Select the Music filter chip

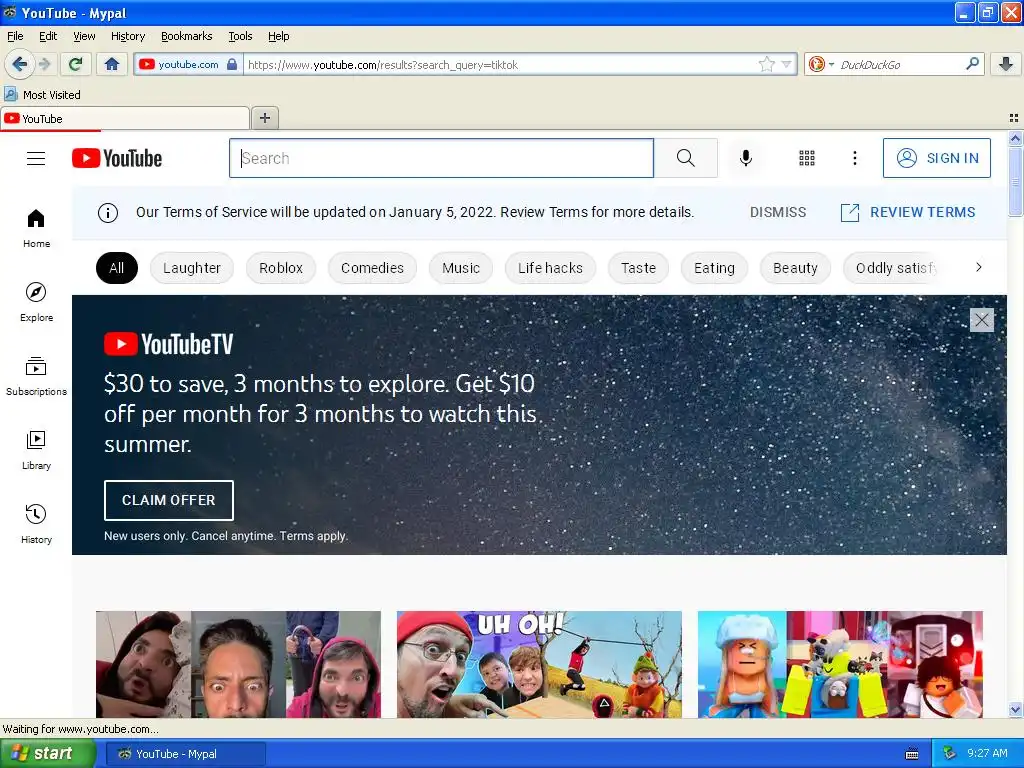(x=461, y=268)
